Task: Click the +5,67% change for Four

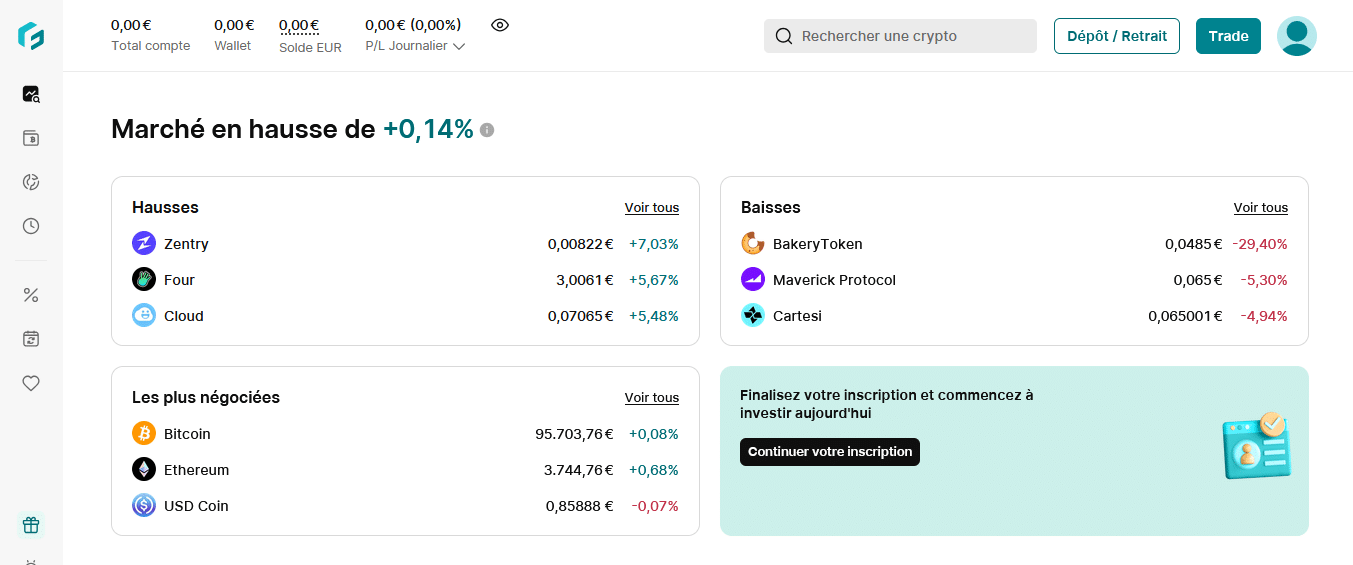Action: [654, 280]
